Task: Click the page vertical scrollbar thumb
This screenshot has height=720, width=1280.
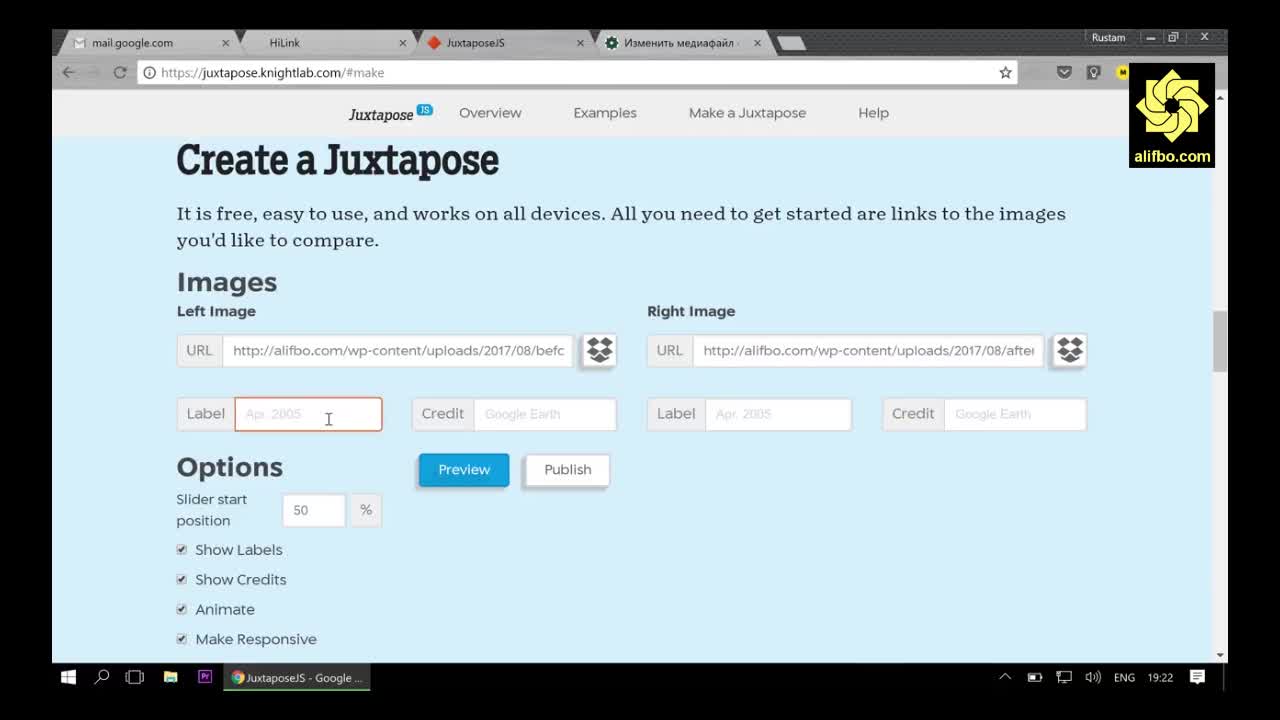Action: [x=1220, y=341]
